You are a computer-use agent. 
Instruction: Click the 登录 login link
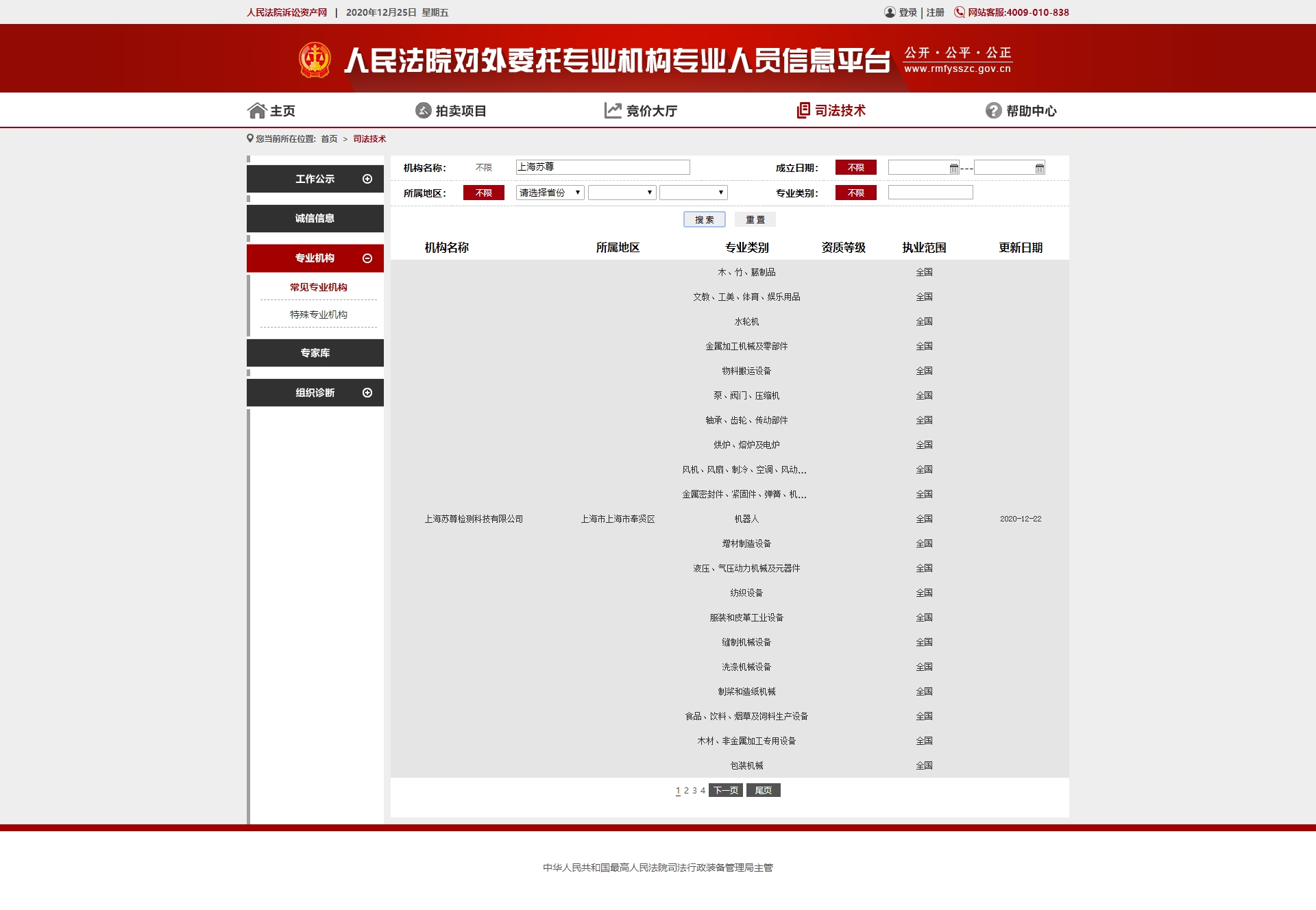tap(908, 12)
